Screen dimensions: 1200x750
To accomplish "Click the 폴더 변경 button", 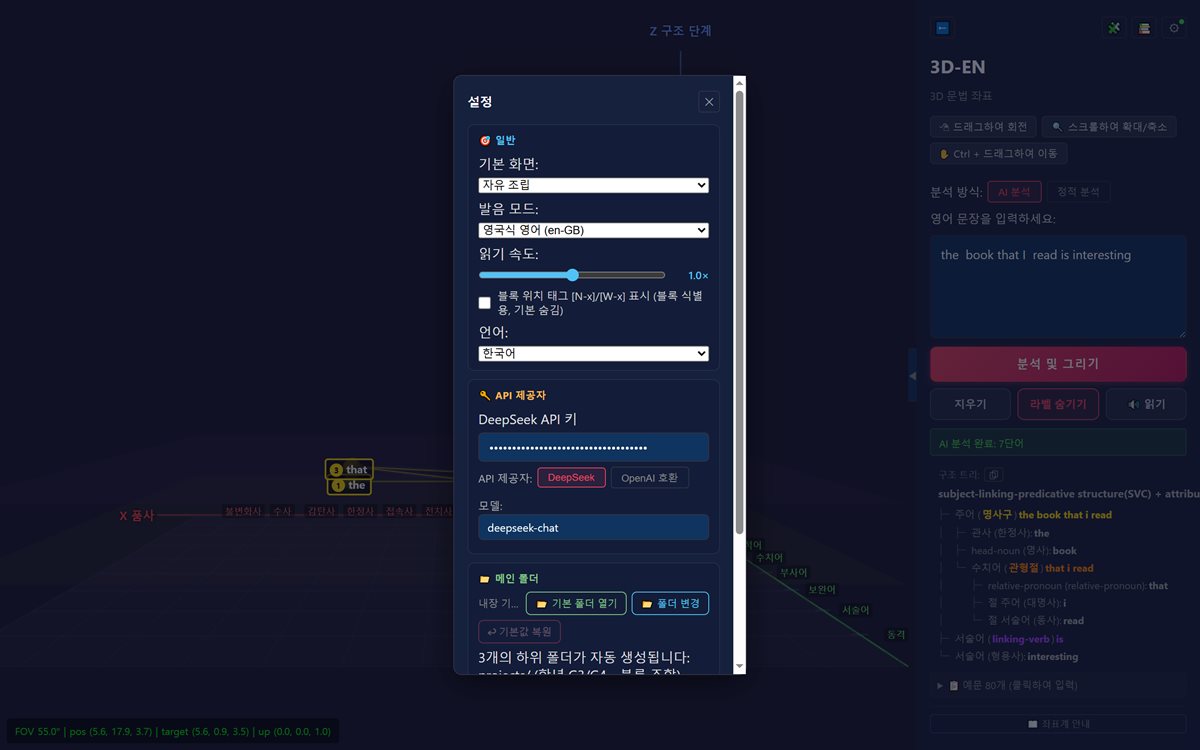I will click(671, 604).
